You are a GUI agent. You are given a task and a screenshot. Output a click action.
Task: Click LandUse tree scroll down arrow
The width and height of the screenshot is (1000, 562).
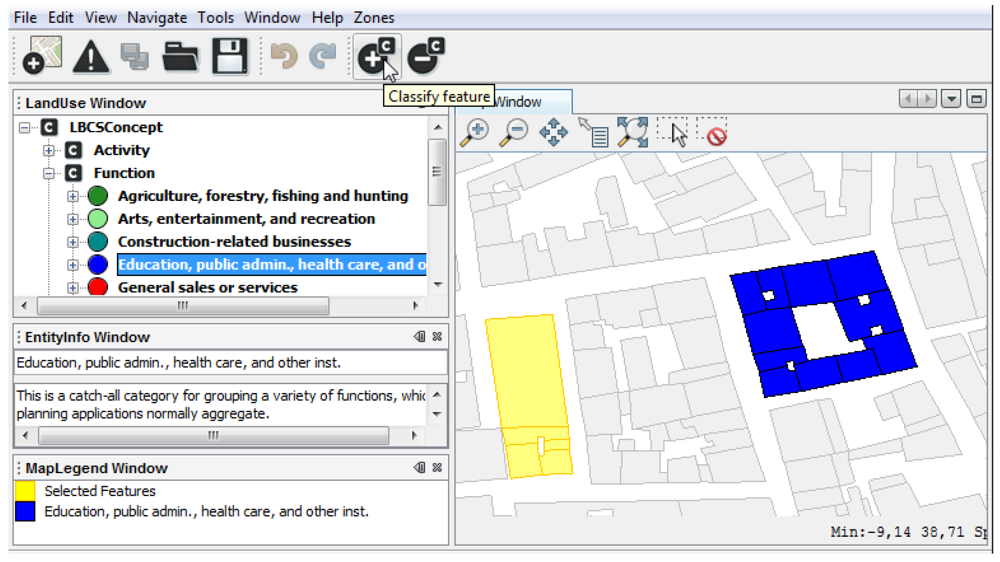(438, 285)
